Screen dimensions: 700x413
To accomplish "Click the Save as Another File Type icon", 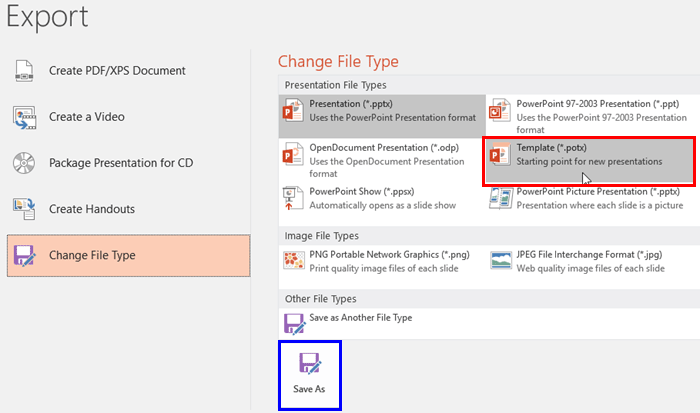I will click(x=294, y=324).
